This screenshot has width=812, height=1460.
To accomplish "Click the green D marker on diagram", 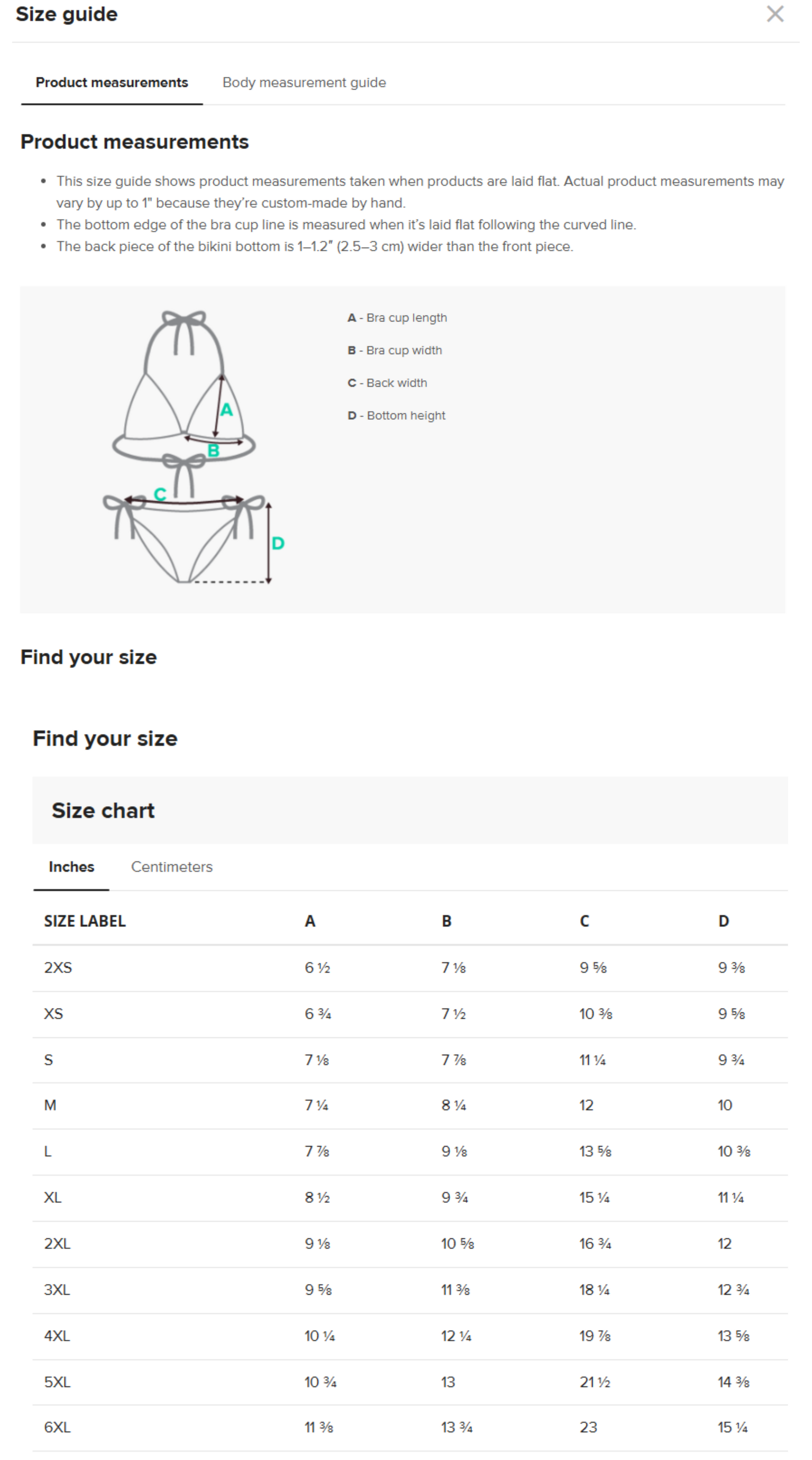I will (x=277, y=543).
